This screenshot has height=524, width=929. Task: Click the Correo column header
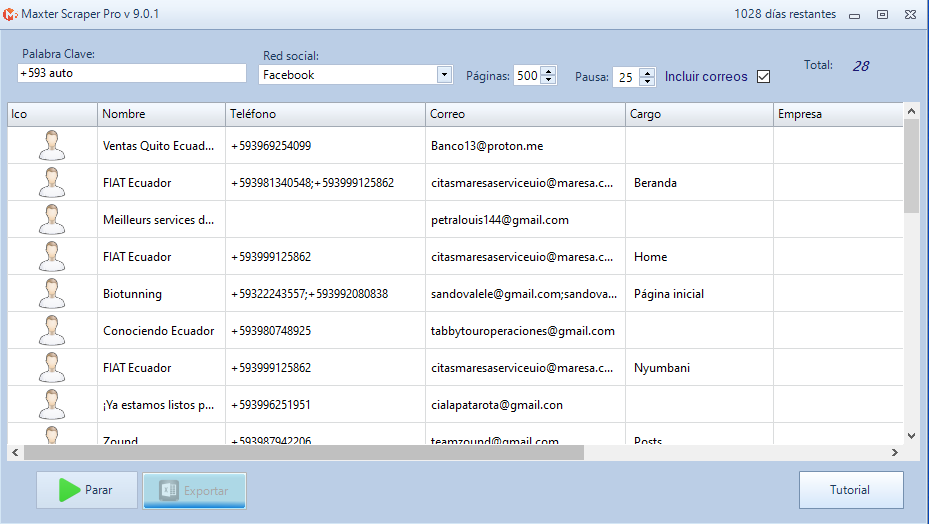coord(525,114)
